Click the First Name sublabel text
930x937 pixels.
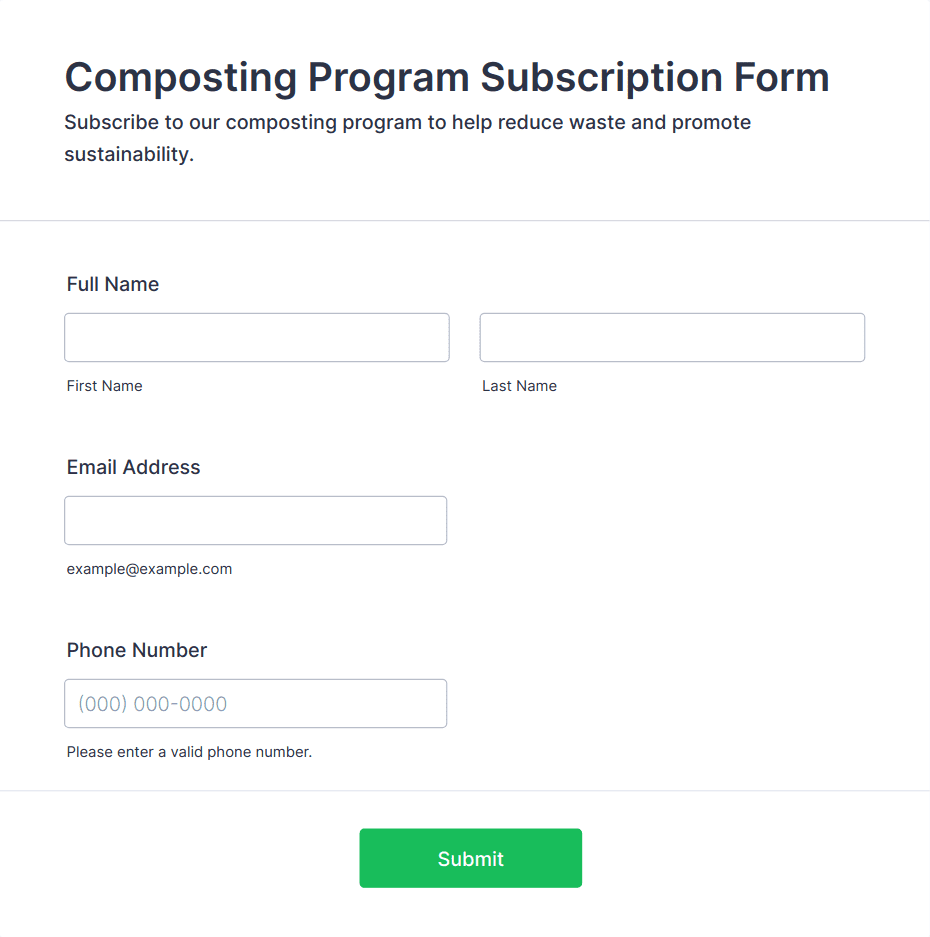coord(105,386)
